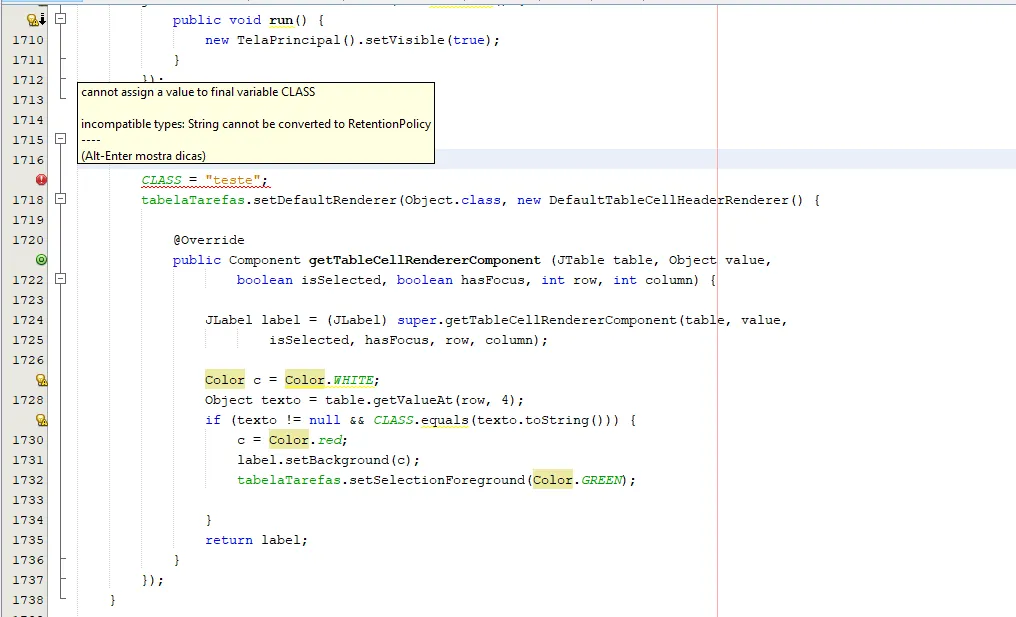
Task: Click line number 1735 in the gutter
Action: tap(29, 540)
